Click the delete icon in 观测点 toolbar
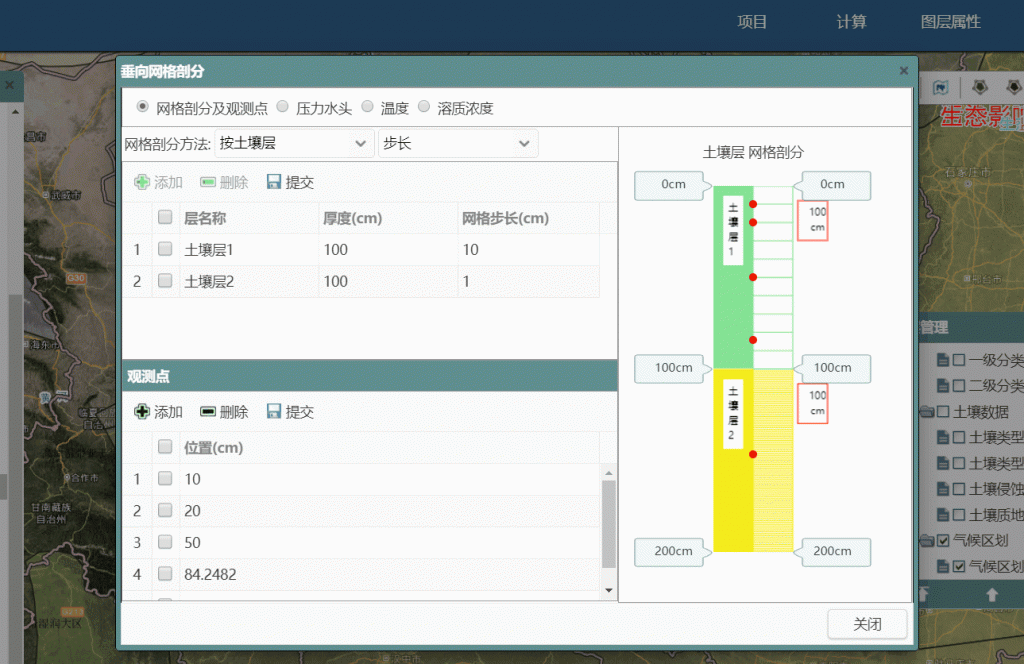This screenshot has width=1024, height=664. point(208,412)
